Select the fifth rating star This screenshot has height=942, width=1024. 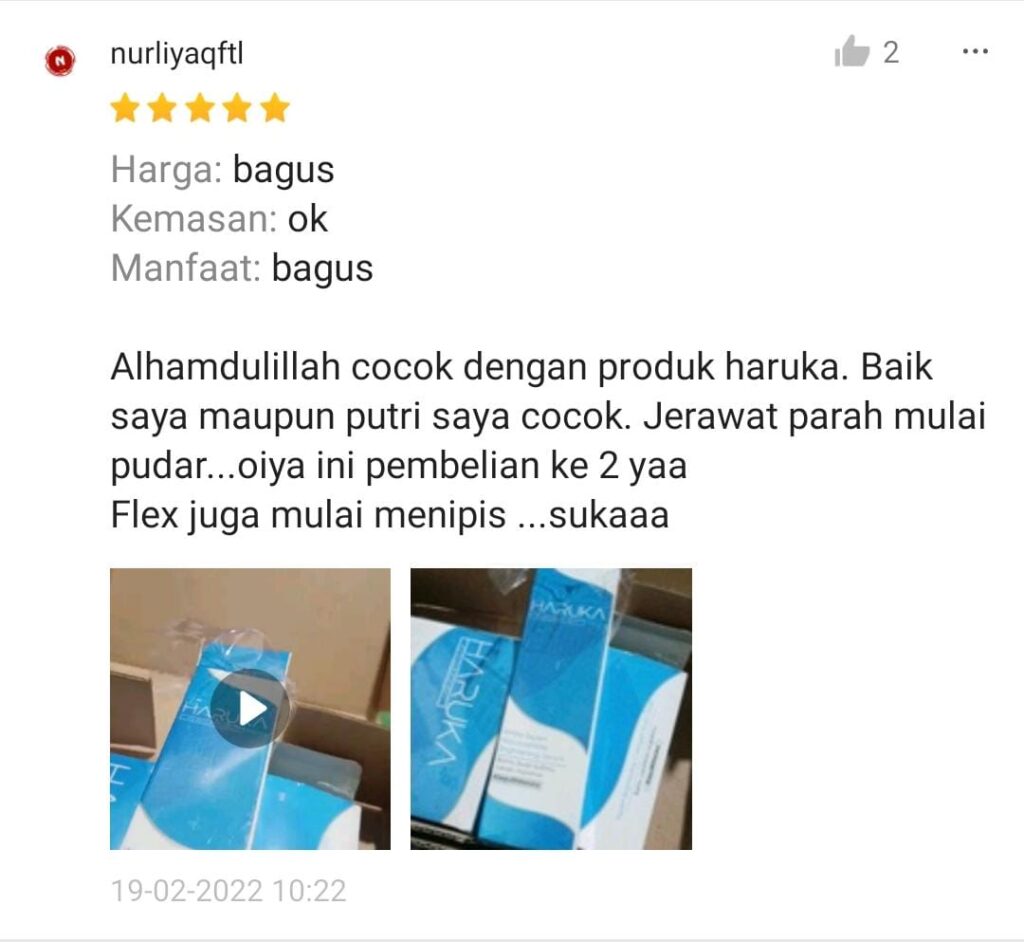(276, 108)
